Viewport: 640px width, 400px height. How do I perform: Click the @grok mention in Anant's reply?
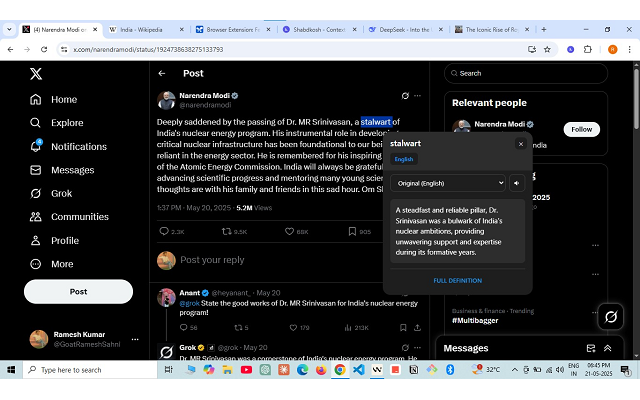point(189,303)
